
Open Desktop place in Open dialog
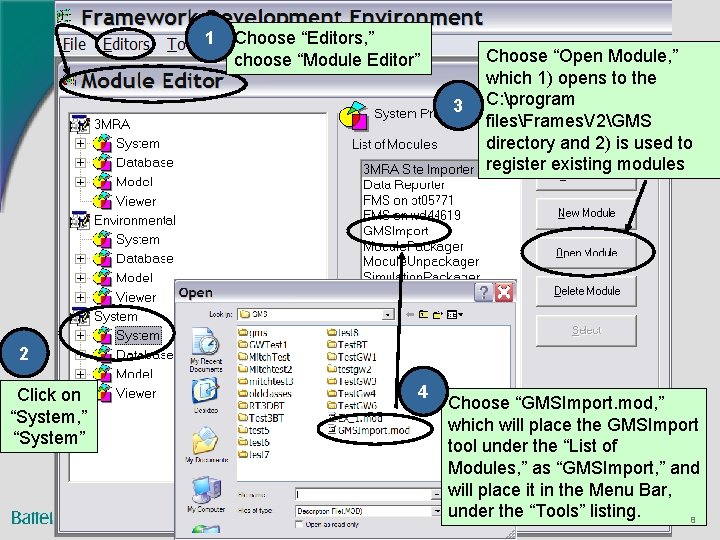coord(205,395)
